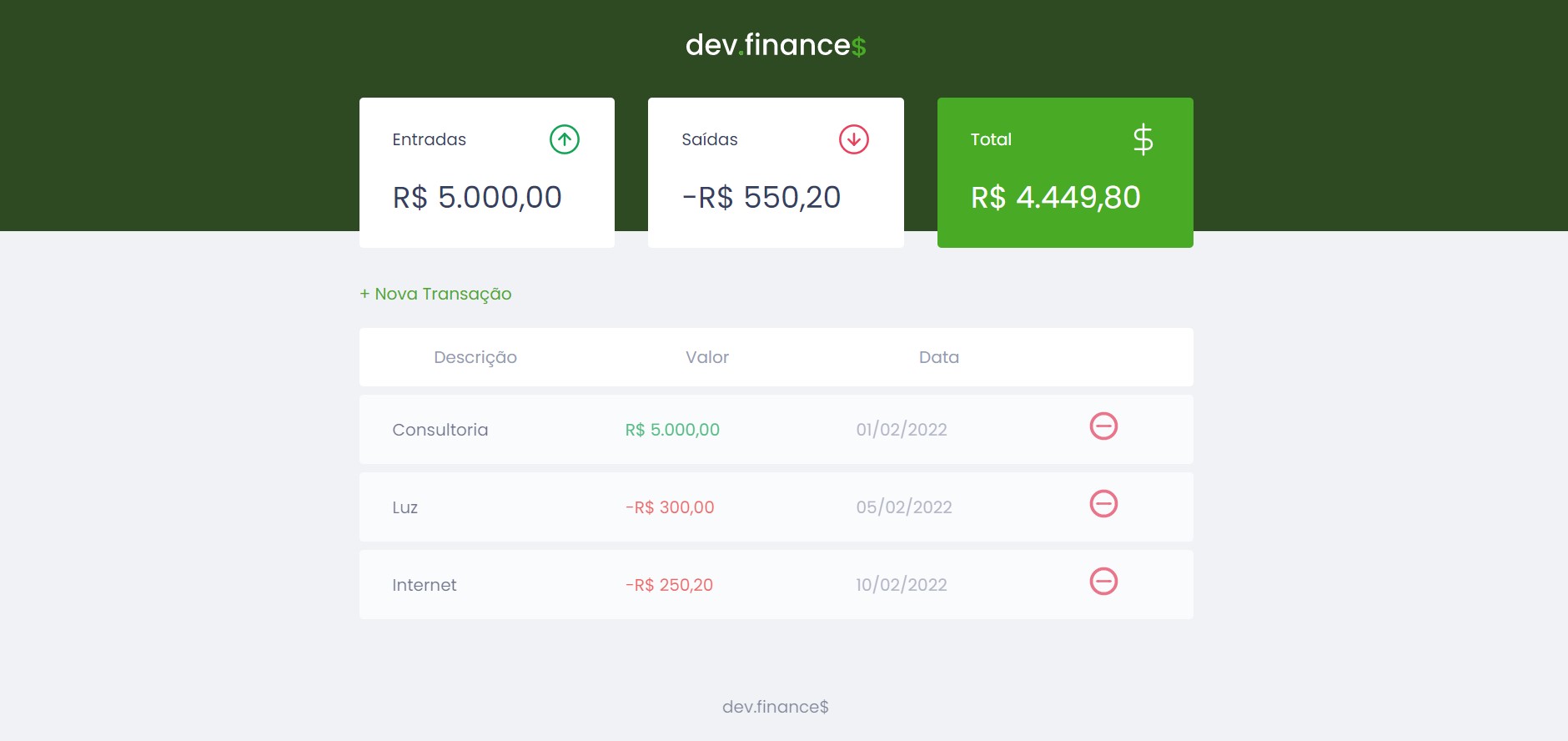1568x741 pixels.
Task: Select the Consultoria row description
Action: tap(440, 430)
